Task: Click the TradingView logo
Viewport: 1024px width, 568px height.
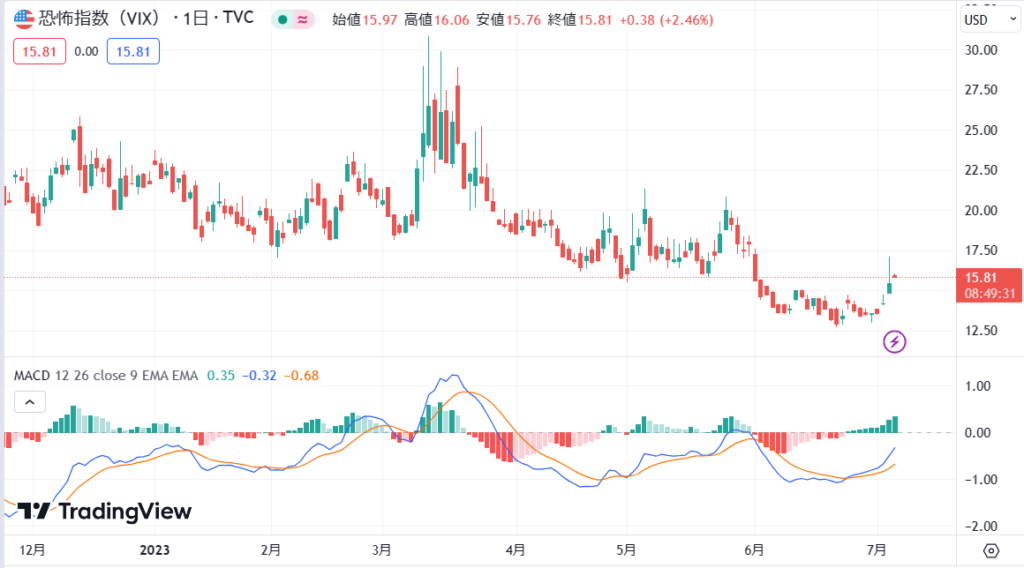Action: click(x=104, y=511)
